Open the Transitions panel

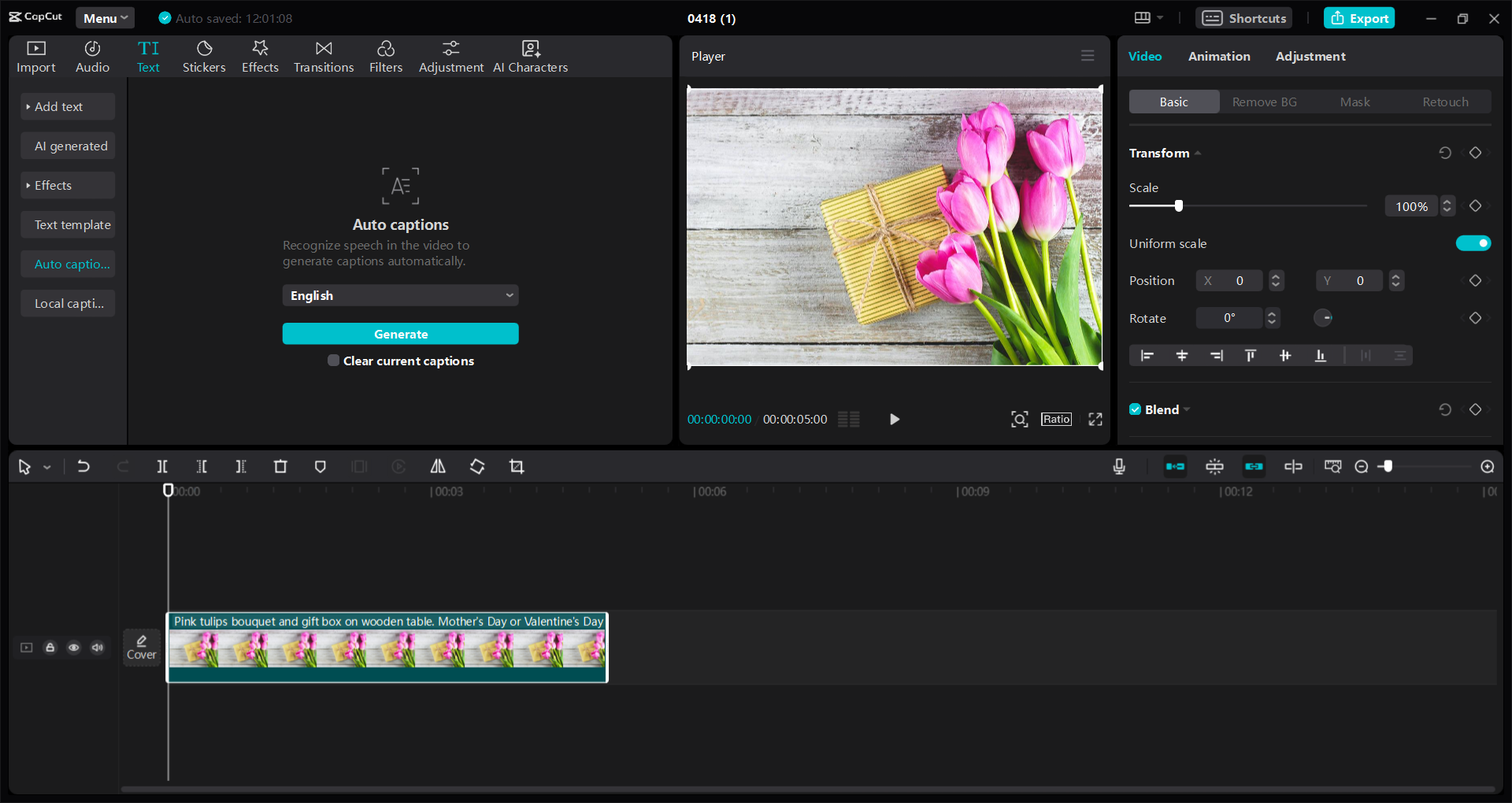point(323,55)
